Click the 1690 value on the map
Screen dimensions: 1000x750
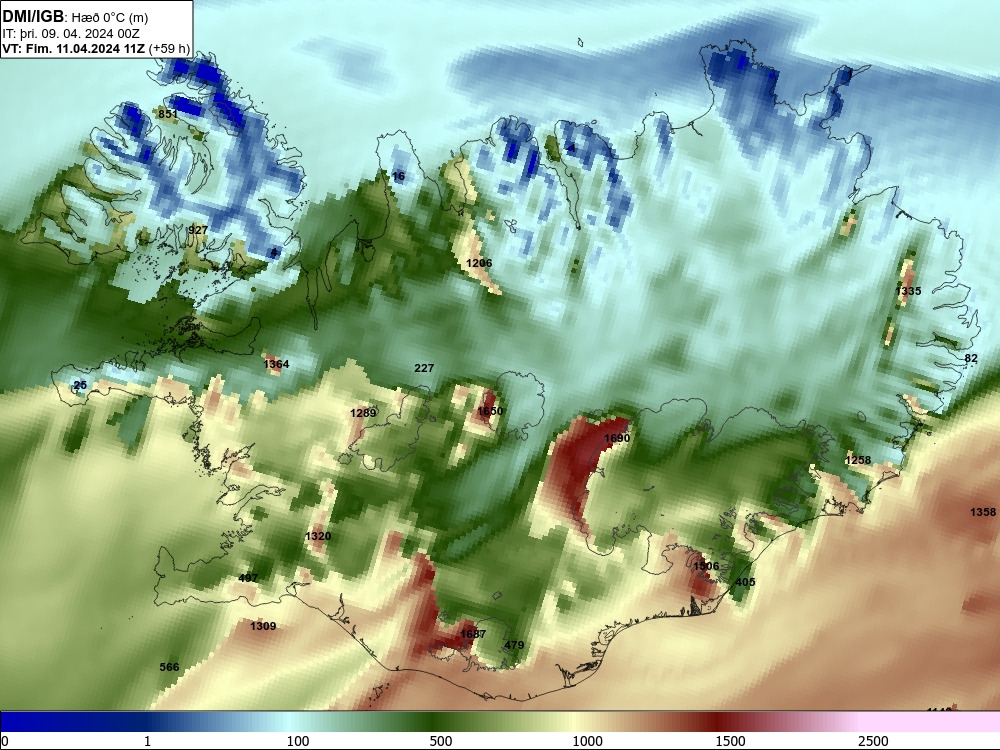[617, 438]
